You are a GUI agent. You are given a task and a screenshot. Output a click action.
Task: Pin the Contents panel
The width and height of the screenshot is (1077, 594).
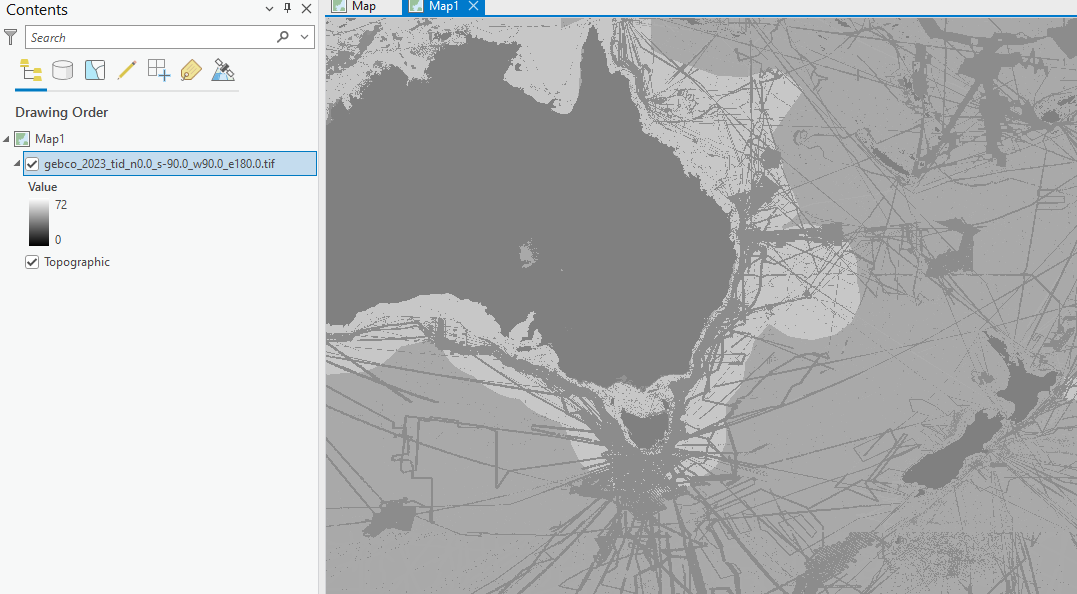[x=287, y=9]
